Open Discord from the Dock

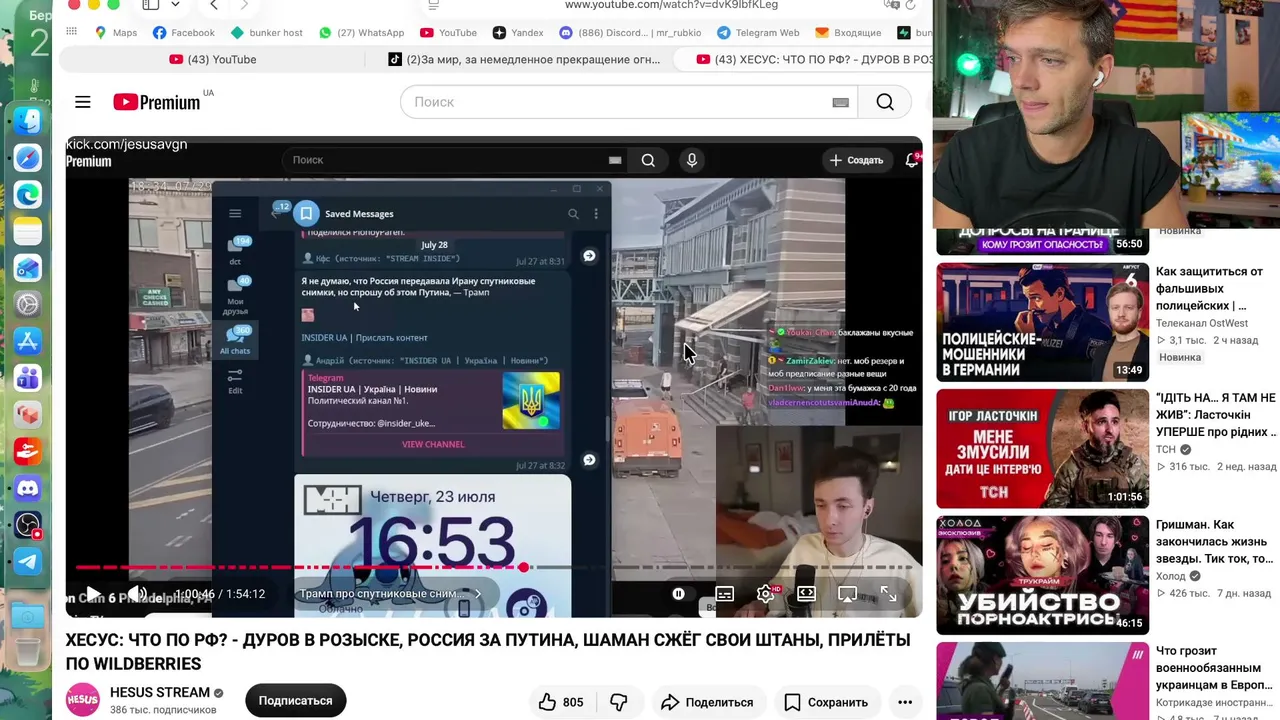[28, 488]
